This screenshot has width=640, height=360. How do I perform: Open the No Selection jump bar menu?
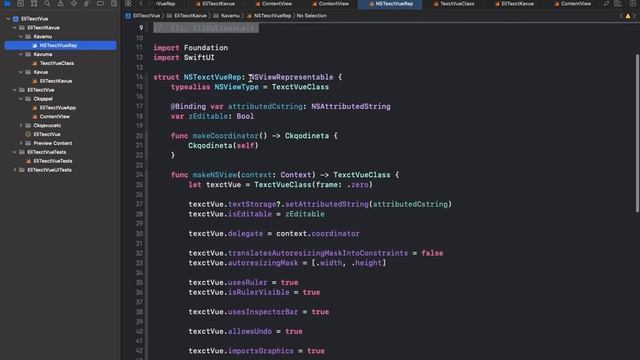coord(311,16)
